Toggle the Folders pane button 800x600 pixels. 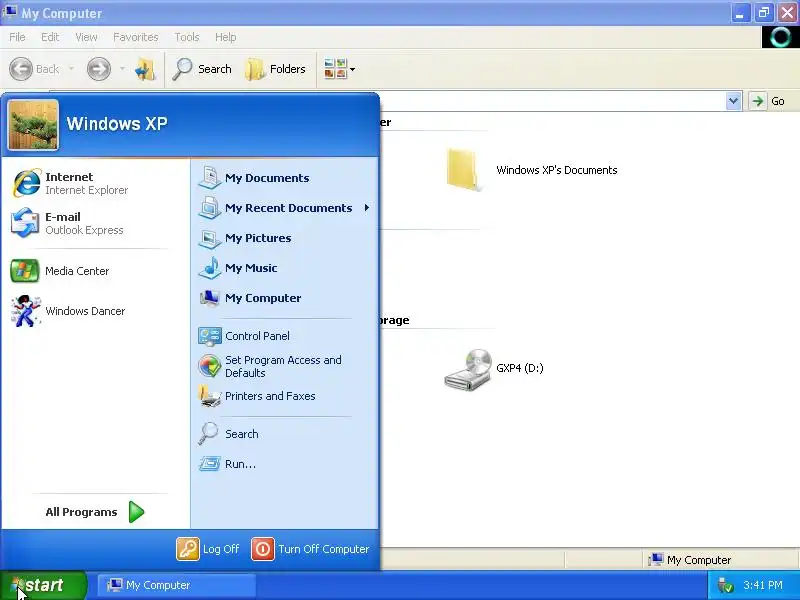276,69
